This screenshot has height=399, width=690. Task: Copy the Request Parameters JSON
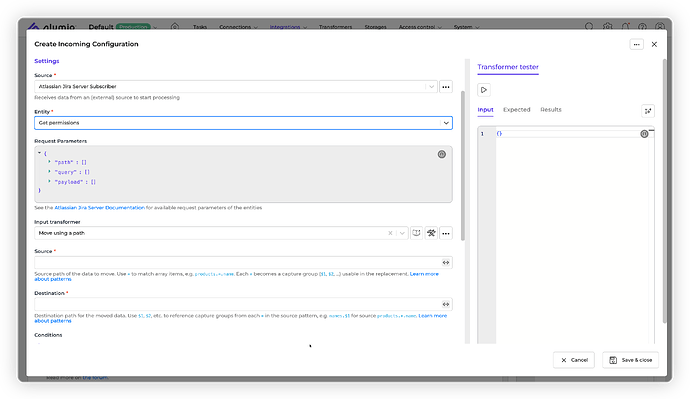click(x=441, y=154)
